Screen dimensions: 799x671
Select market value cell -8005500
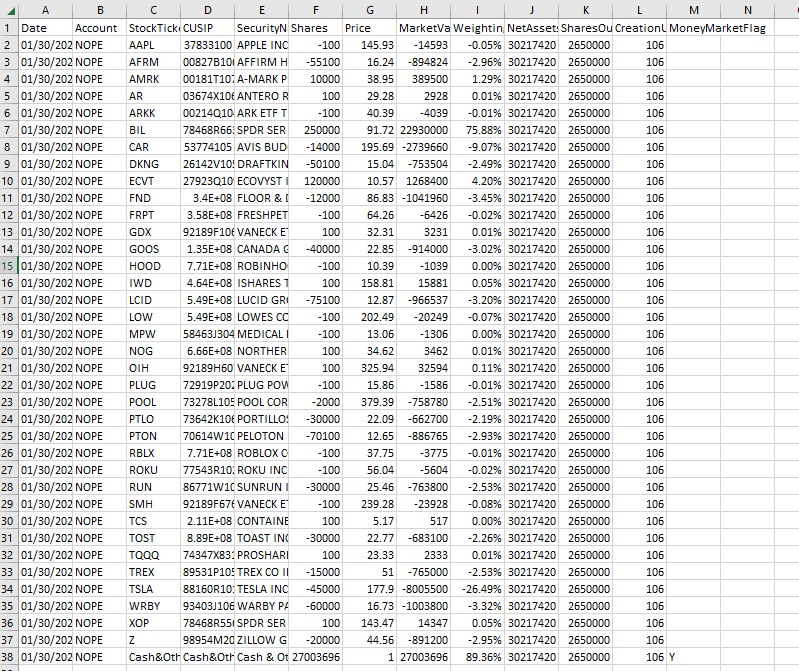click(423, 589)
